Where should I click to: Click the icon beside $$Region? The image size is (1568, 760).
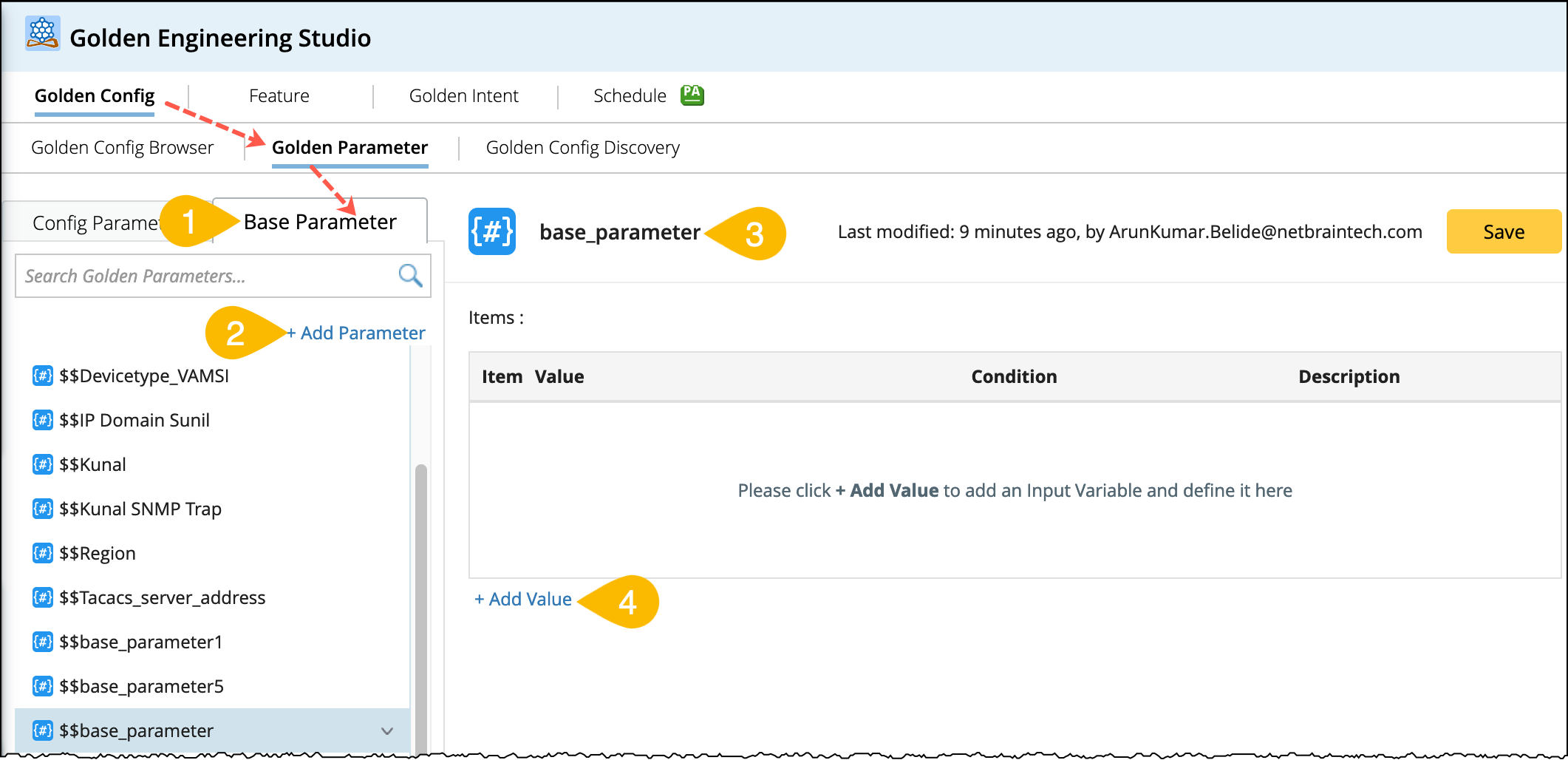coord(43,553)
